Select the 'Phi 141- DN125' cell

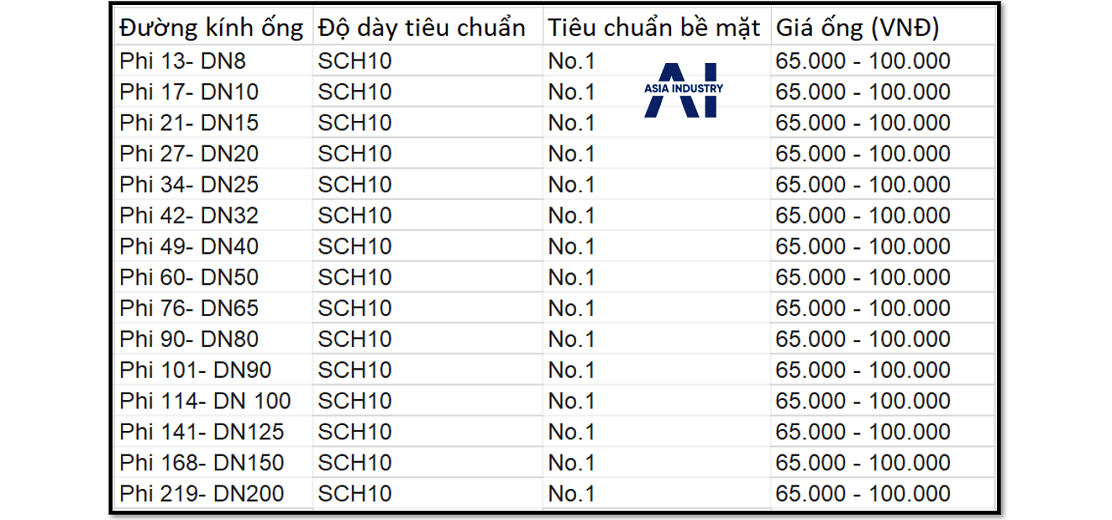point(201,432)
